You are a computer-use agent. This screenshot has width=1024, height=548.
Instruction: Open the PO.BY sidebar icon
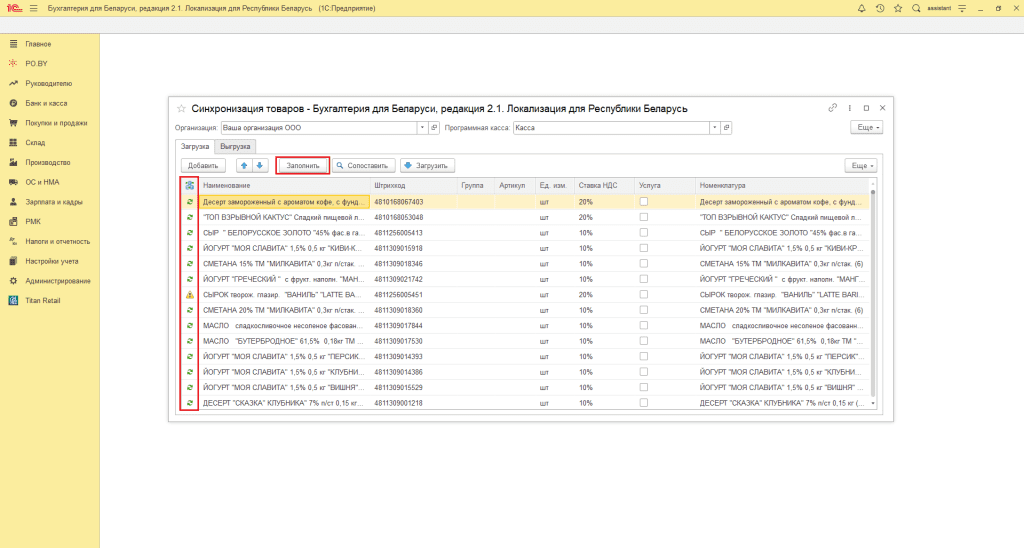click(x=13, y=63)
